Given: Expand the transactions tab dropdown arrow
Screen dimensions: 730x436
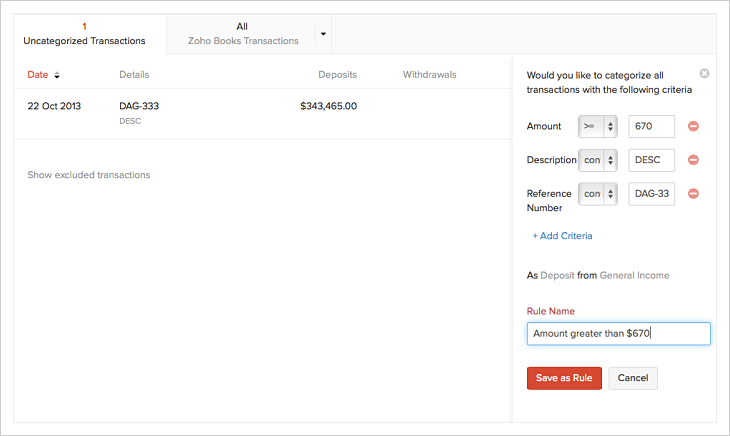Looking at the screenshot, I should (323, 34).
